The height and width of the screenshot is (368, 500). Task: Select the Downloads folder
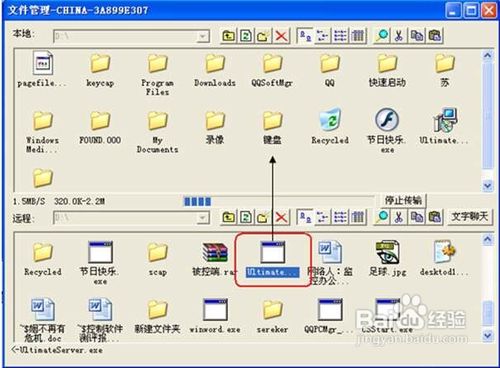[215, 71]
